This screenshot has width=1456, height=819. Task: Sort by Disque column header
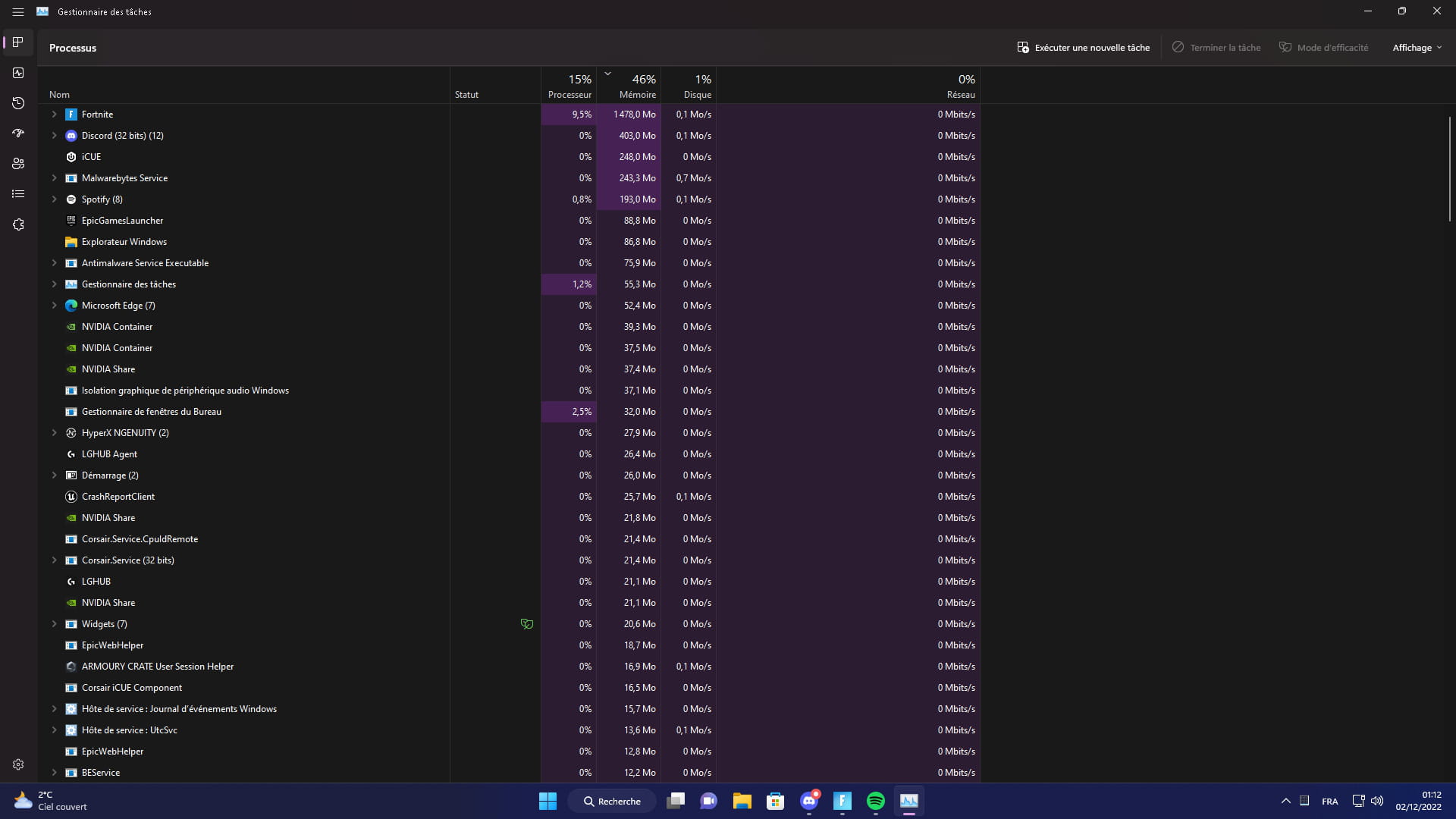pos(689,85)
